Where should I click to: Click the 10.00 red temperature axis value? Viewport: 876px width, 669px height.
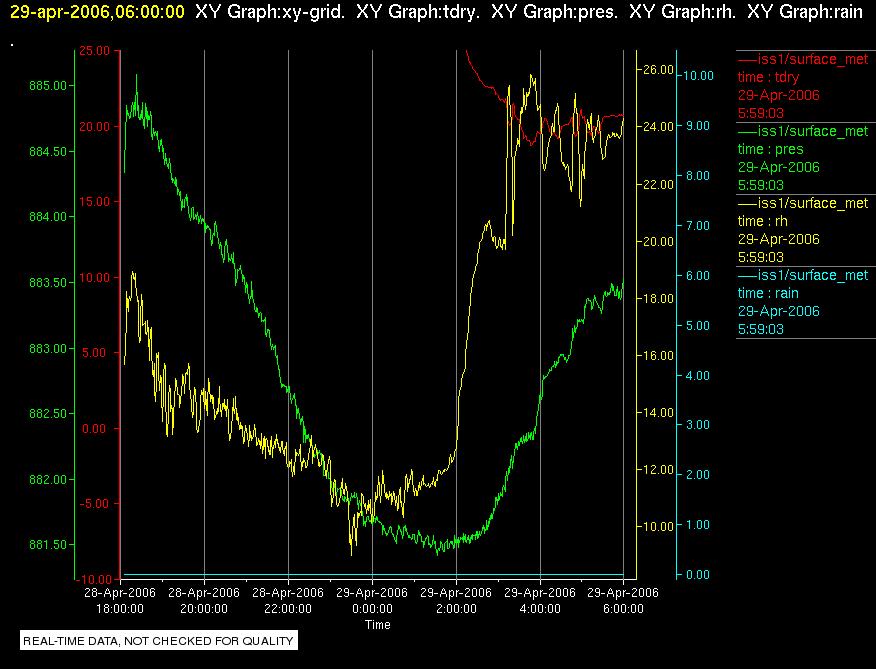95,278
